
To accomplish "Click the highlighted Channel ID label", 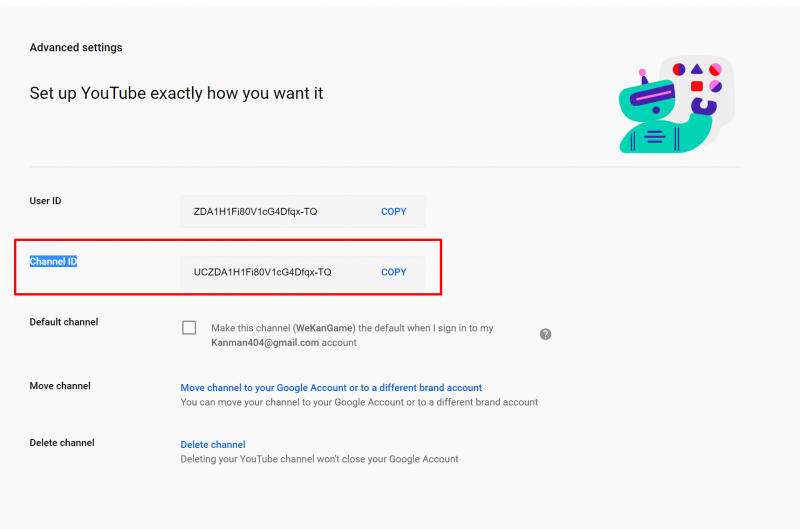I will point(53,262).
